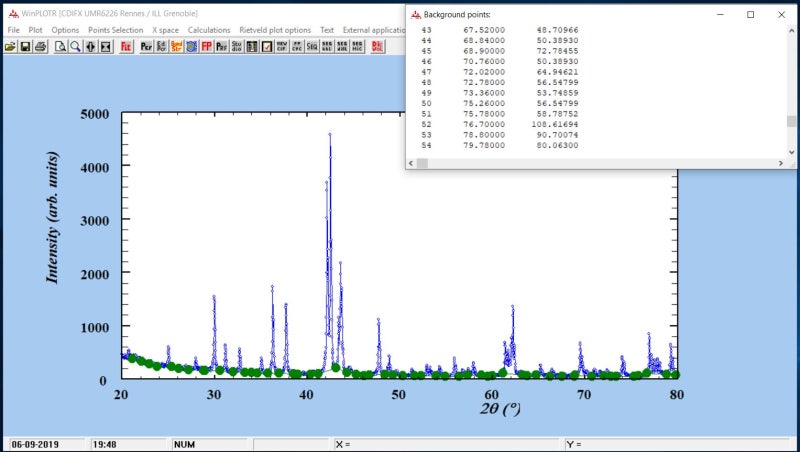Open the Rietveld plot options menu
The image size is (800, 452).
[275, 30]
